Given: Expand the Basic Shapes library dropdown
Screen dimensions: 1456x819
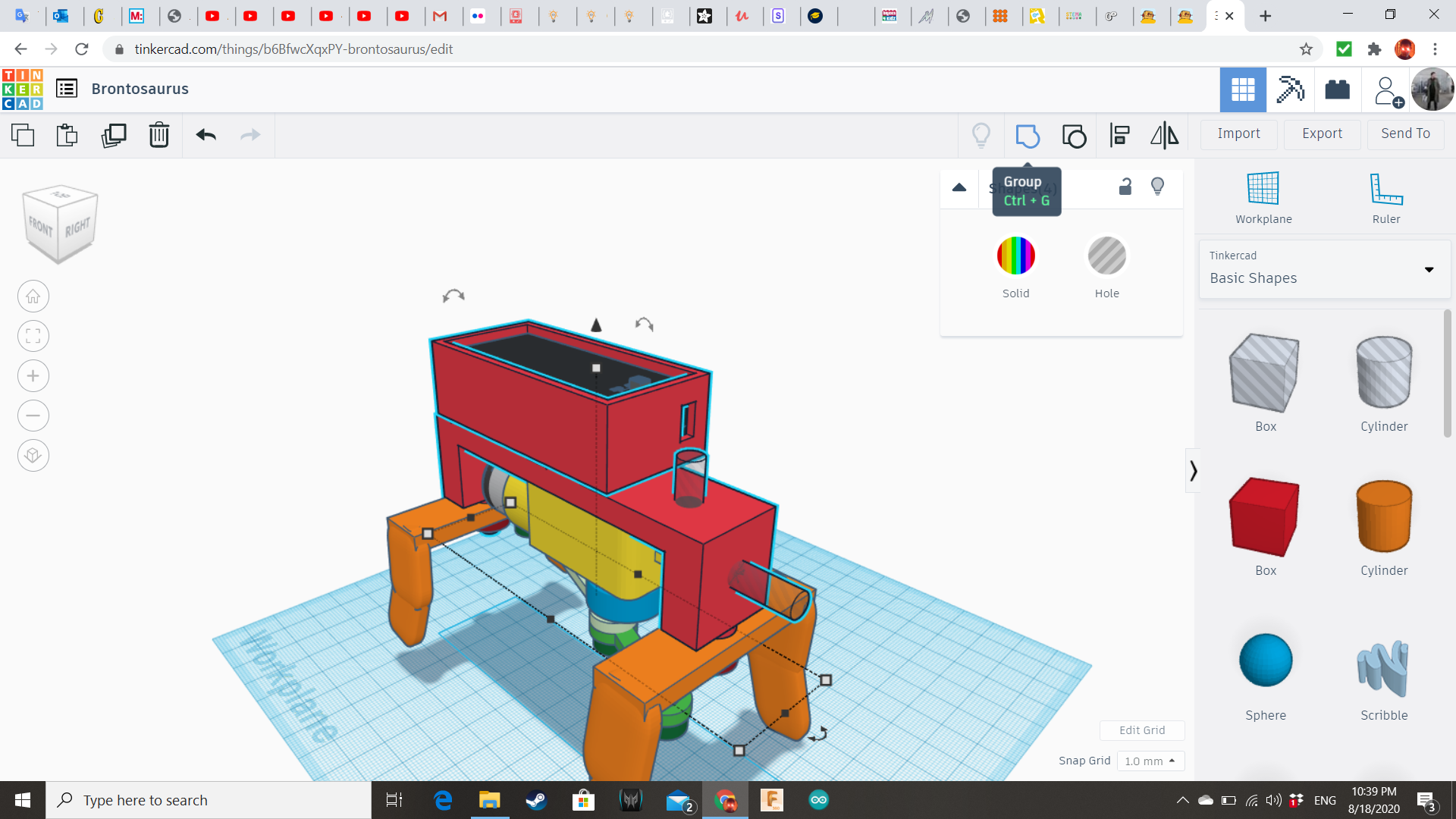Looking at the screenshot, I should 1429,269.
